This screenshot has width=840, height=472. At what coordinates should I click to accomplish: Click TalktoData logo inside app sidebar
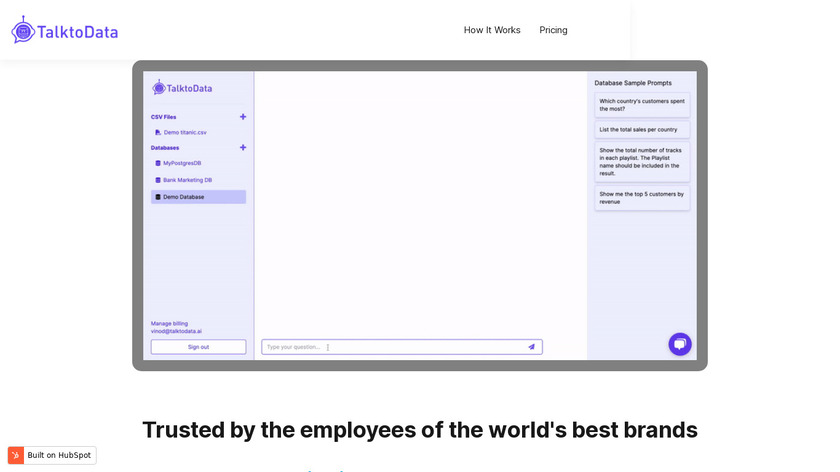(x=182, y=88)
